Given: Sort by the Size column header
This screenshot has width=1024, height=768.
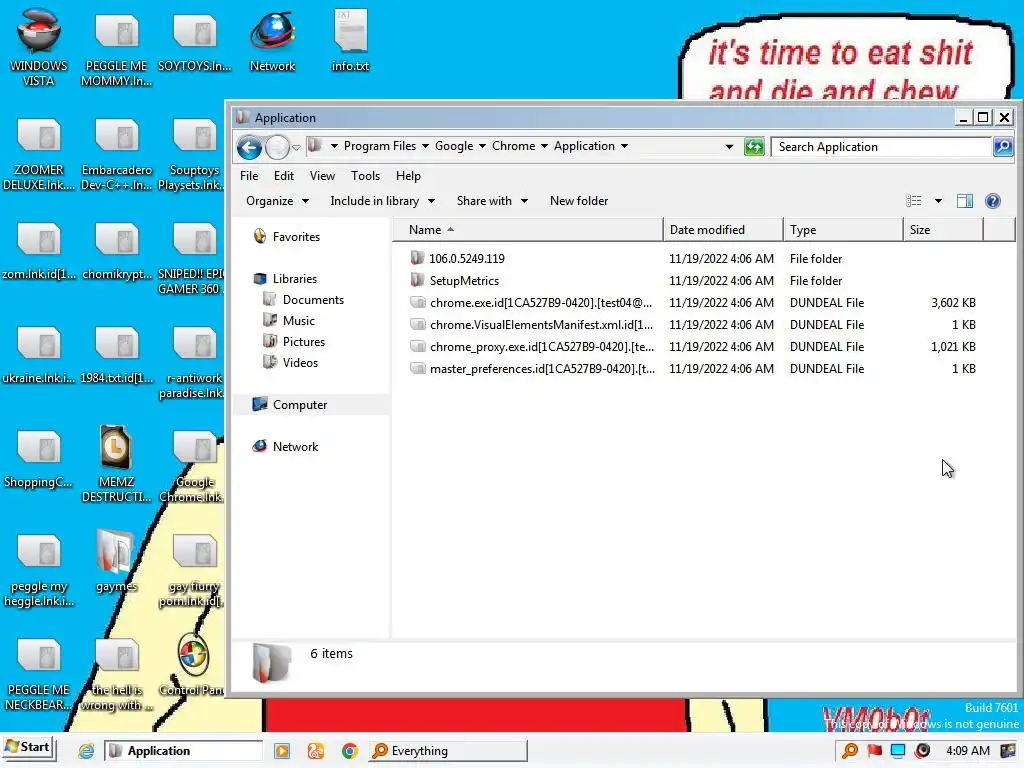Looking at the screenshot, I should point(943,230).
